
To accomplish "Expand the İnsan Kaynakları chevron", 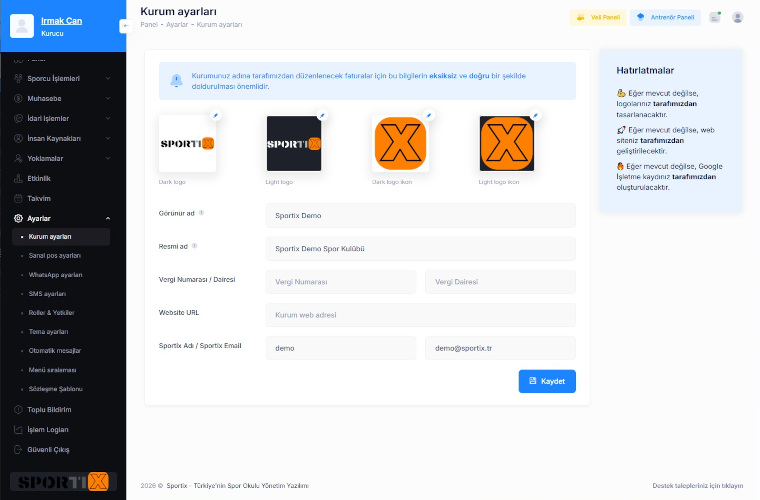I will [x=108, y=138].
